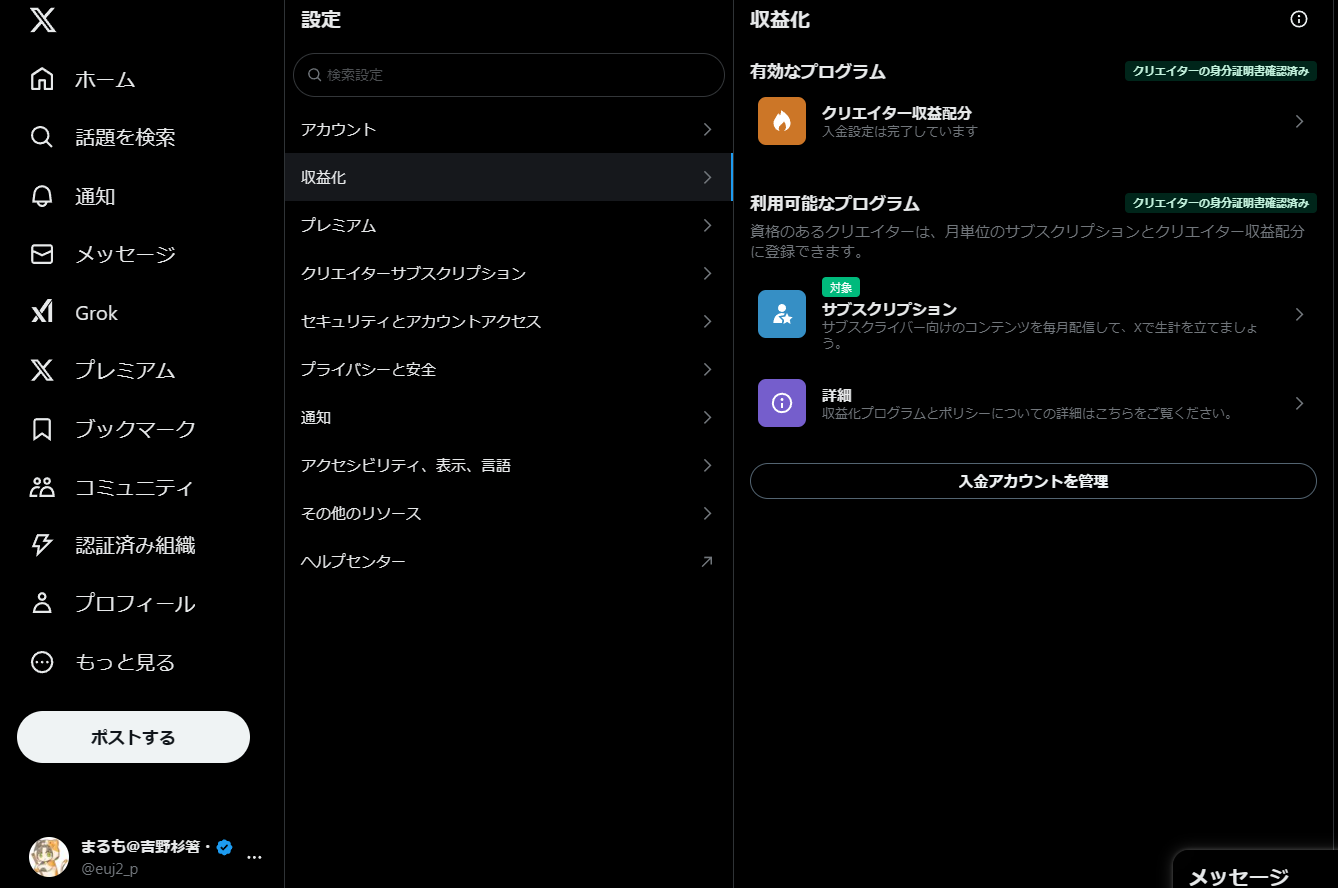Expand the 通知 settings row chevron
The height and width of the screenshot is (888, 1338).
point(707,417)
